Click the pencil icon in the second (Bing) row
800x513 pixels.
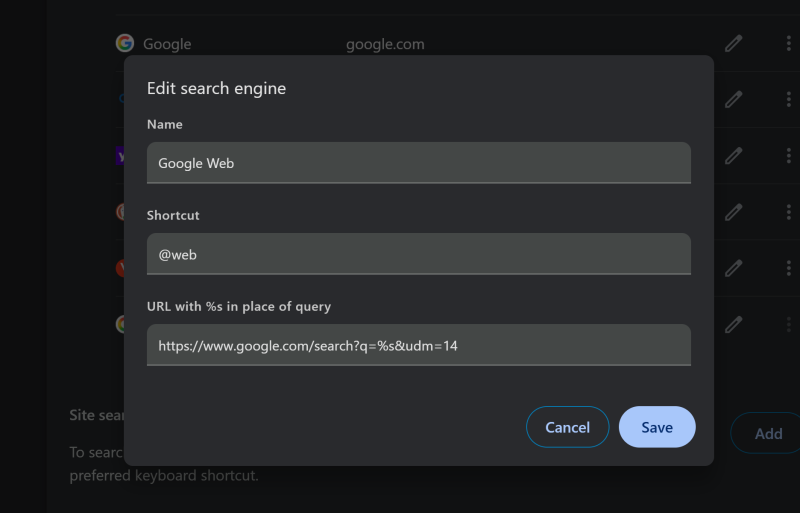pos(733,100)
